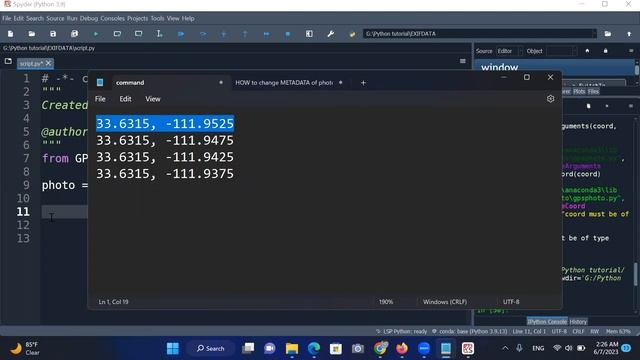Click the debugger step-into icon
The height and width of the screenshot is (360, 640).
[x=224, y=34]
